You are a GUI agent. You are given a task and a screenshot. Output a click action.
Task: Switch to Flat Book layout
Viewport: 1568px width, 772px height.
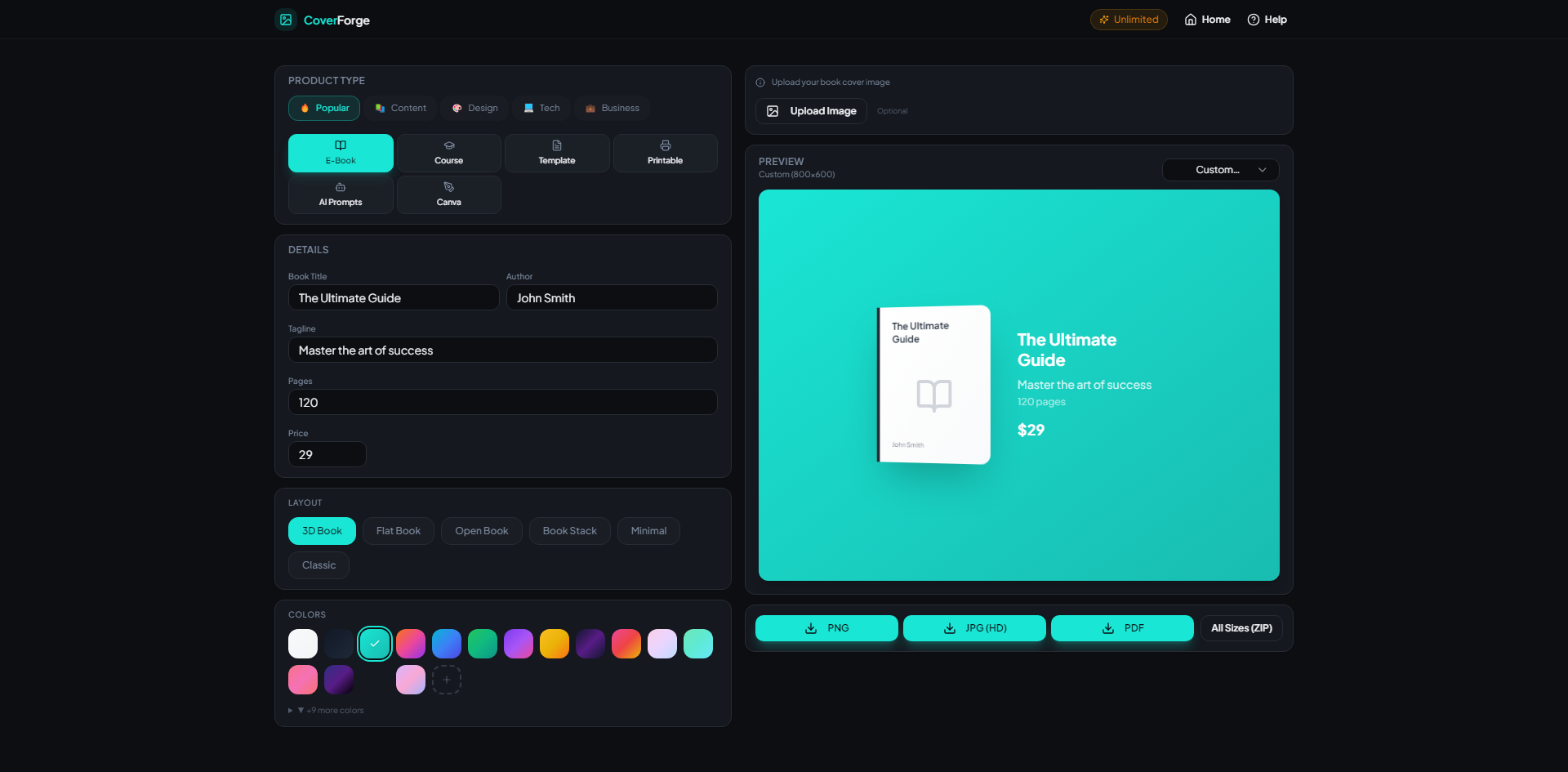click(x=398, y=530)
